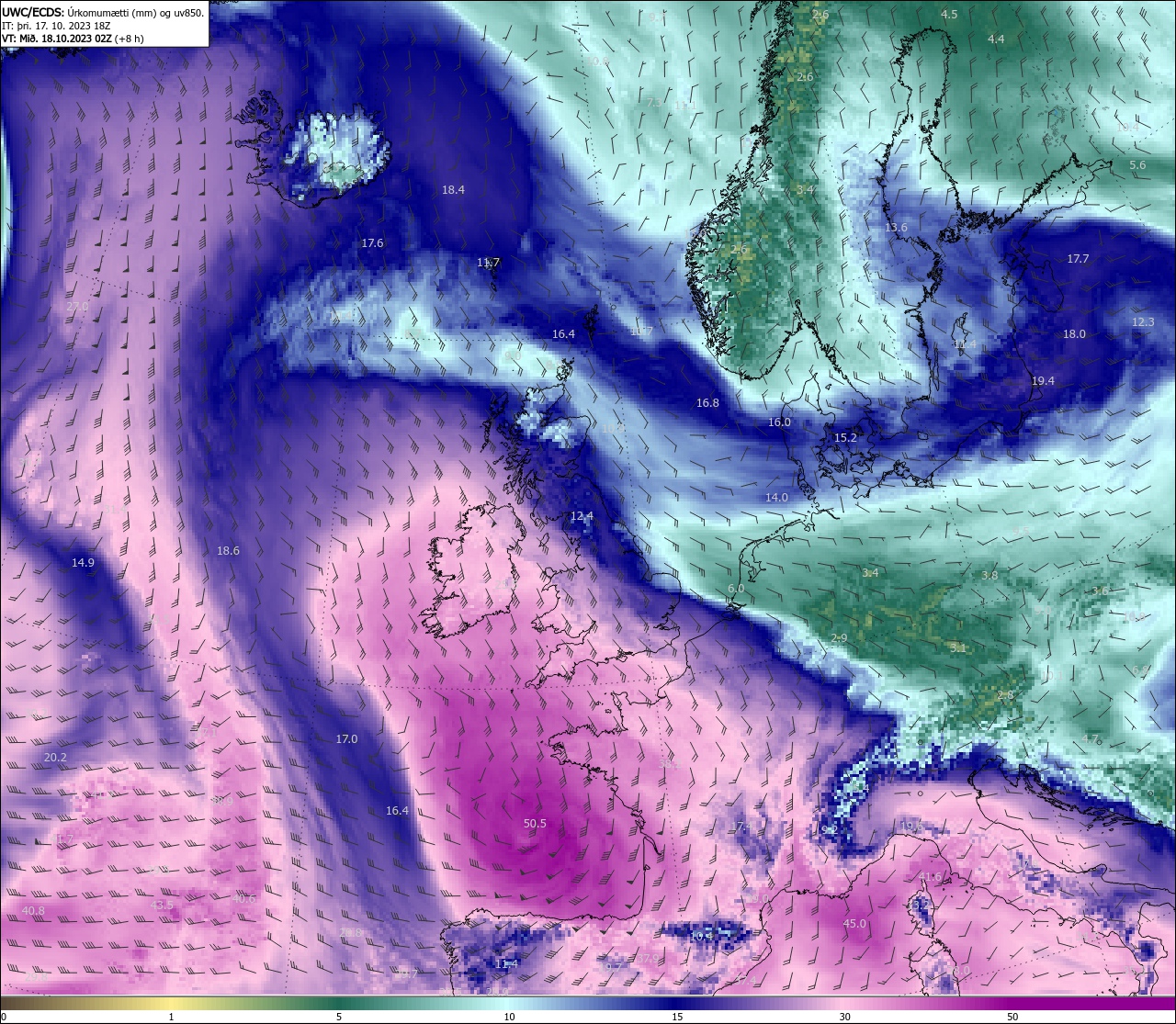Click the 50.5 value on the map
1176x1024 pixels.
[x=535, y=824]
